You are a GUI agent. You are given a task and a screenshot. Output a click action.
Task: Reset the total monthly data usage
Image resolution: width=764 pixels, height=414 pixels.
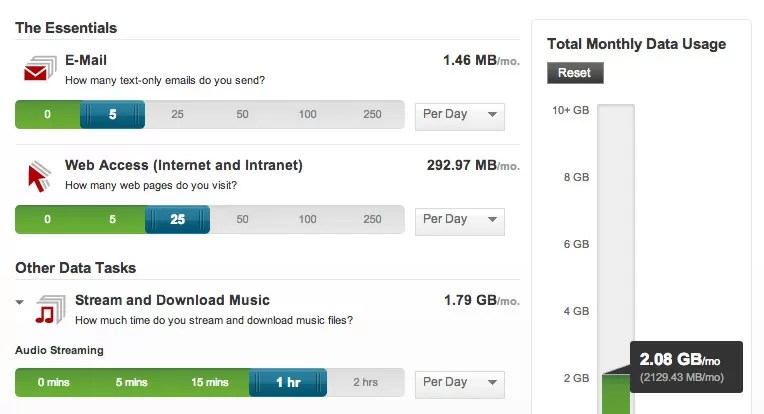coord(575,73)
